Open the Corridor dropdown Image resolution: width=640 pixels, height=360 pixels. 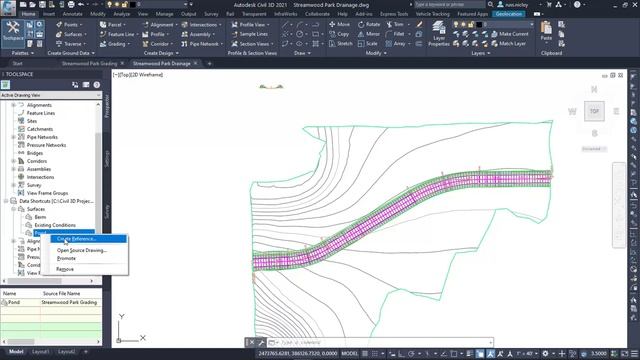coord(158,43)
